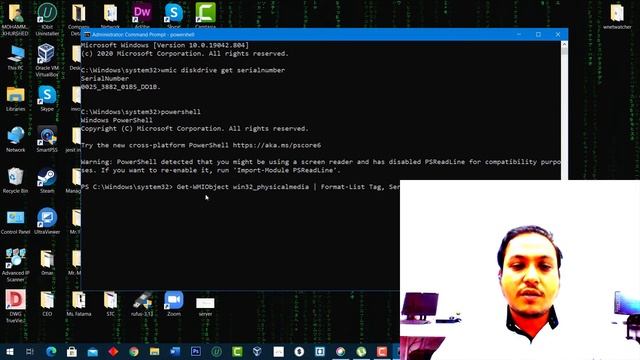The image size is (640, 360).
Task: Click the Command Prompt title bar icon
Action: 87,35
